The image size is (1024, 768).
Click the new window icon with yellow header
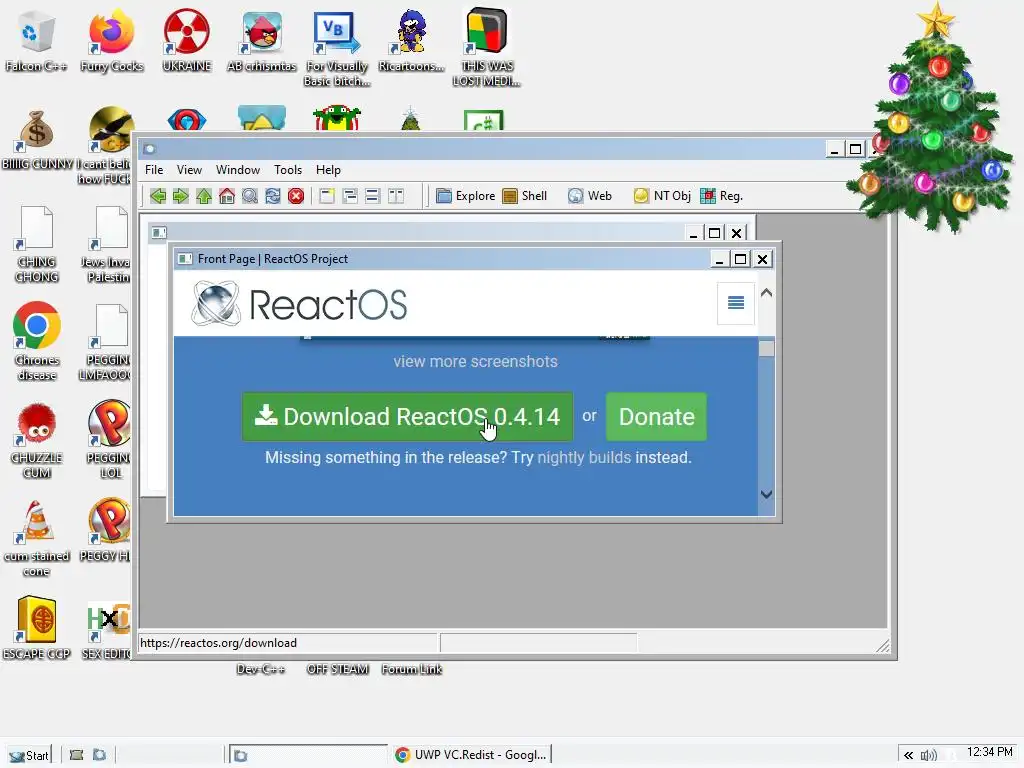(x=327, y=196)
